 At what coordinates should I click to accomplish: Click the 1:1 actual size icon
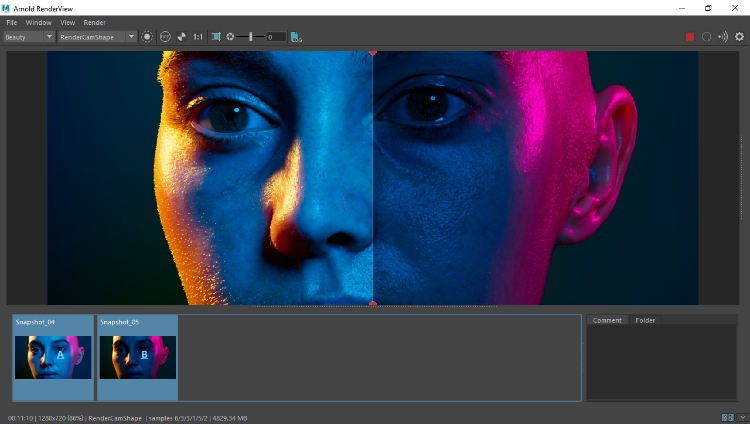tap(198, 37)
